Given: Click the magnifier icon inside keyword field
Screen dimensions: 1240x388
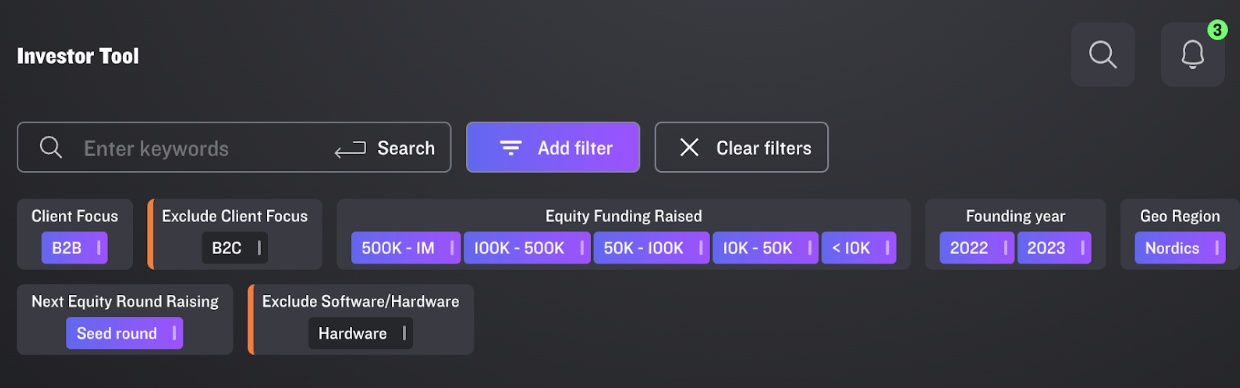Looking at the screenshot, I should 51,148.
